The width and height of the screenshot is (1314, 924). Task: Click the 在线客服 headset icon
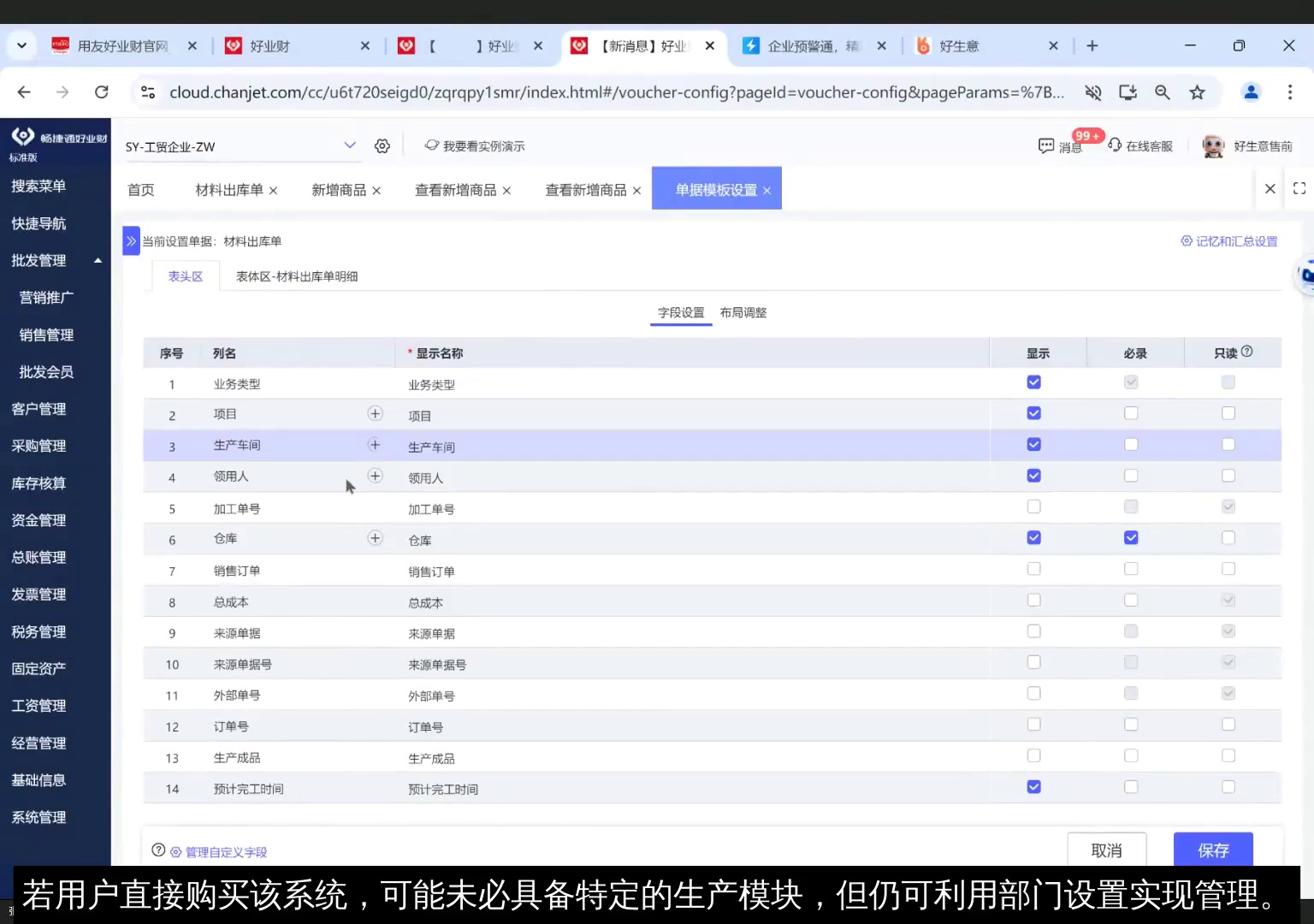pyautogui.click(x=1115, y=145)
